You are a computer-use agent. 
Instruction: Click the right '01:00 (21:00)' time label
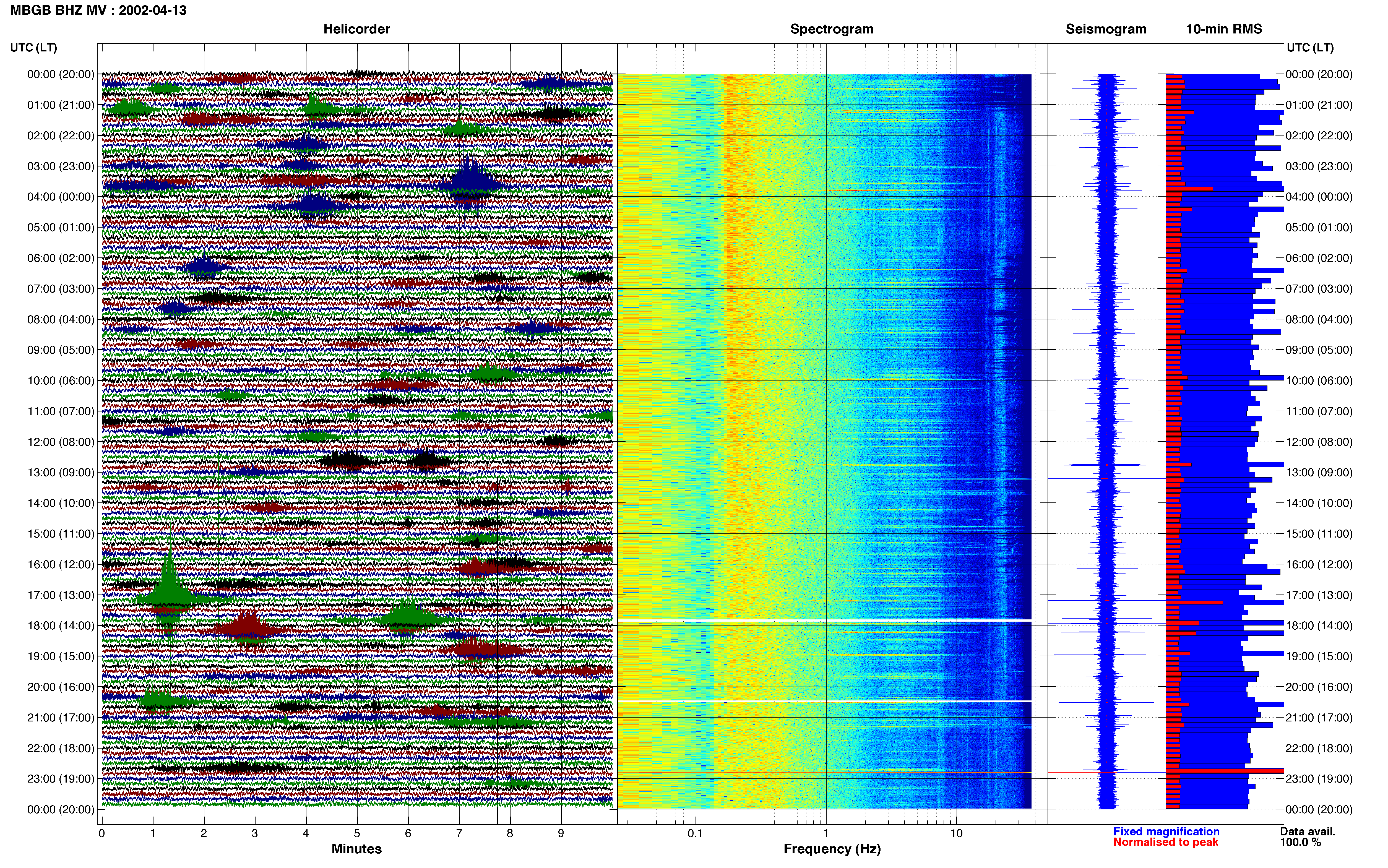pyautogui.click(x=1319, y=105)
